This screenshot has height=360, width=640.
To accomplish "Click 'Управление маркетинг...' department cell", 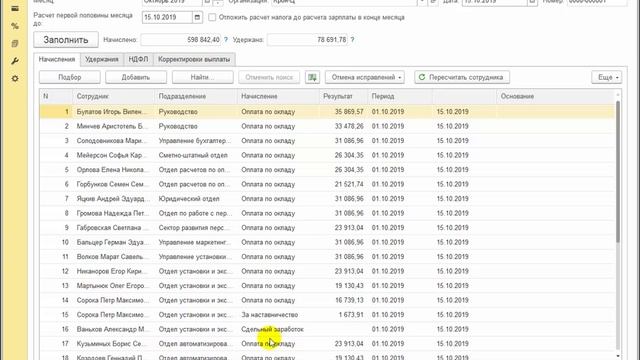I will (196, 242).
